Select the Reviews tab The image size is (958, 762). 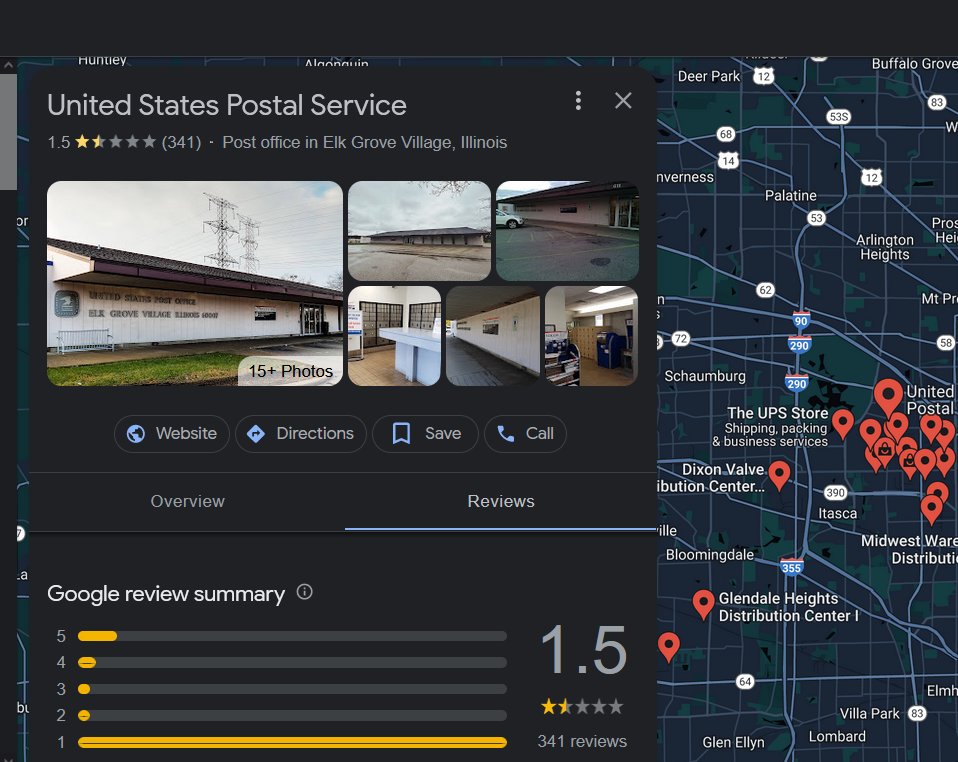(x=501, y=501)
